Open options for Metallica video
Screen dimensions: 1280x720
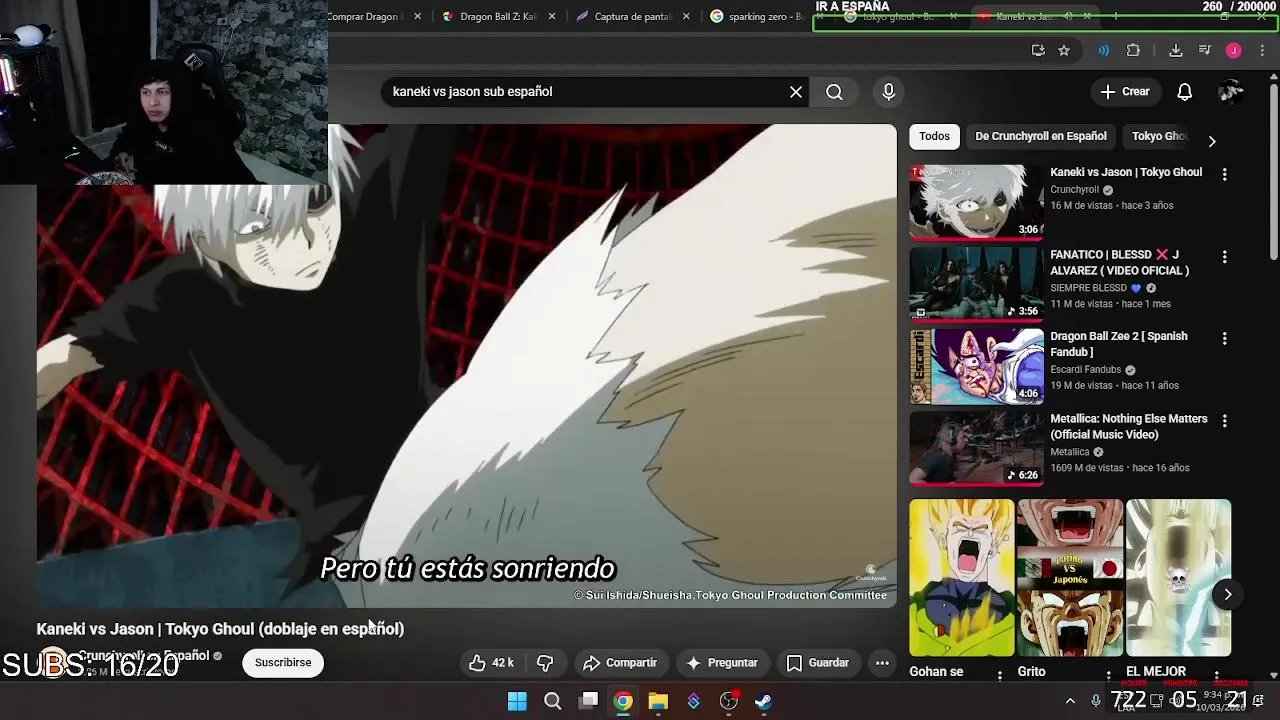coord(1224,421)
